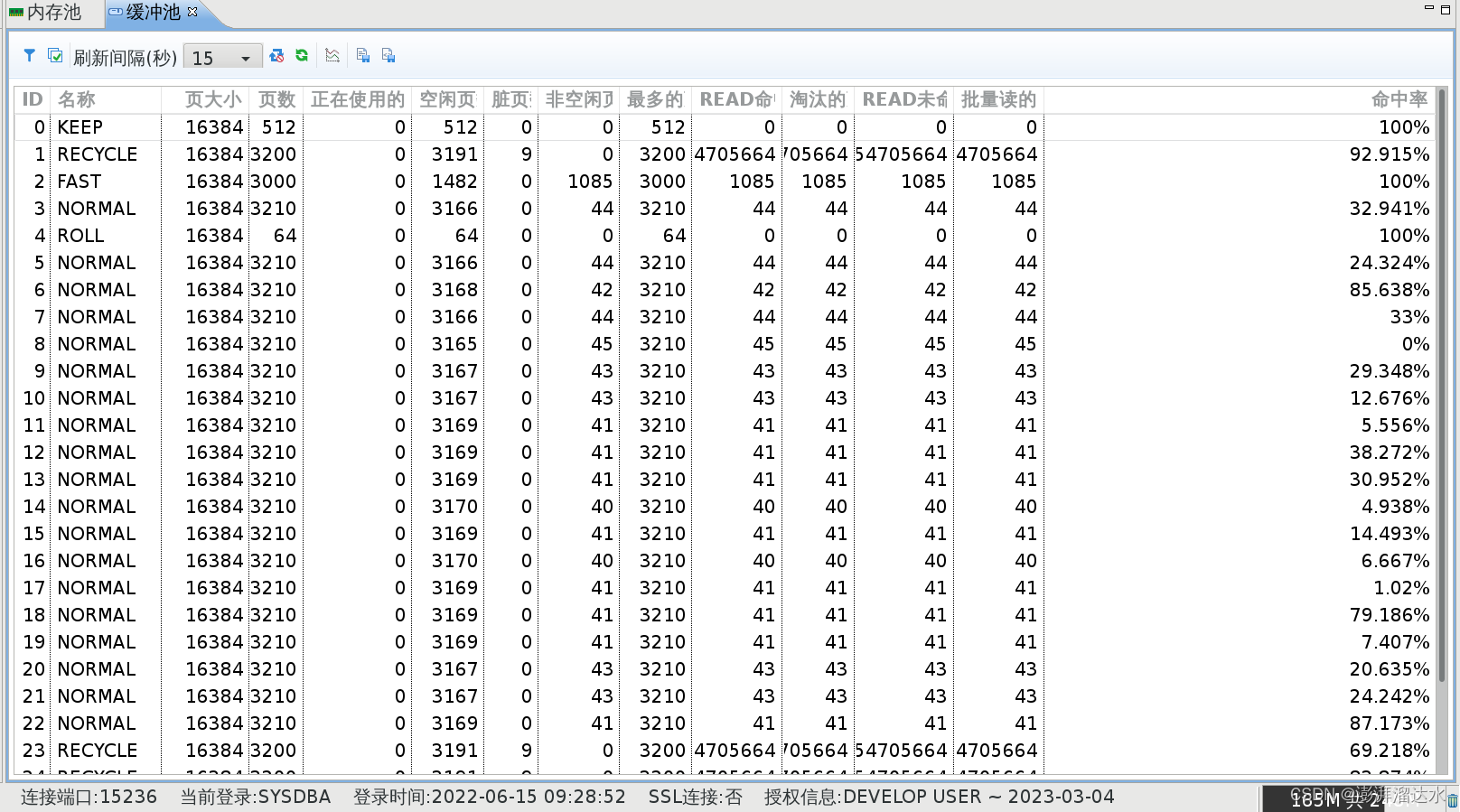
Task: Click the filter funnel icon
Action: (x=29, y=56)
